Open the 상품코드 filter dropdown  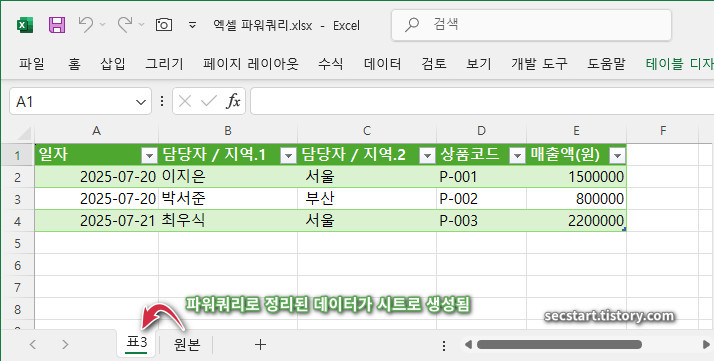tap(517, 156)
